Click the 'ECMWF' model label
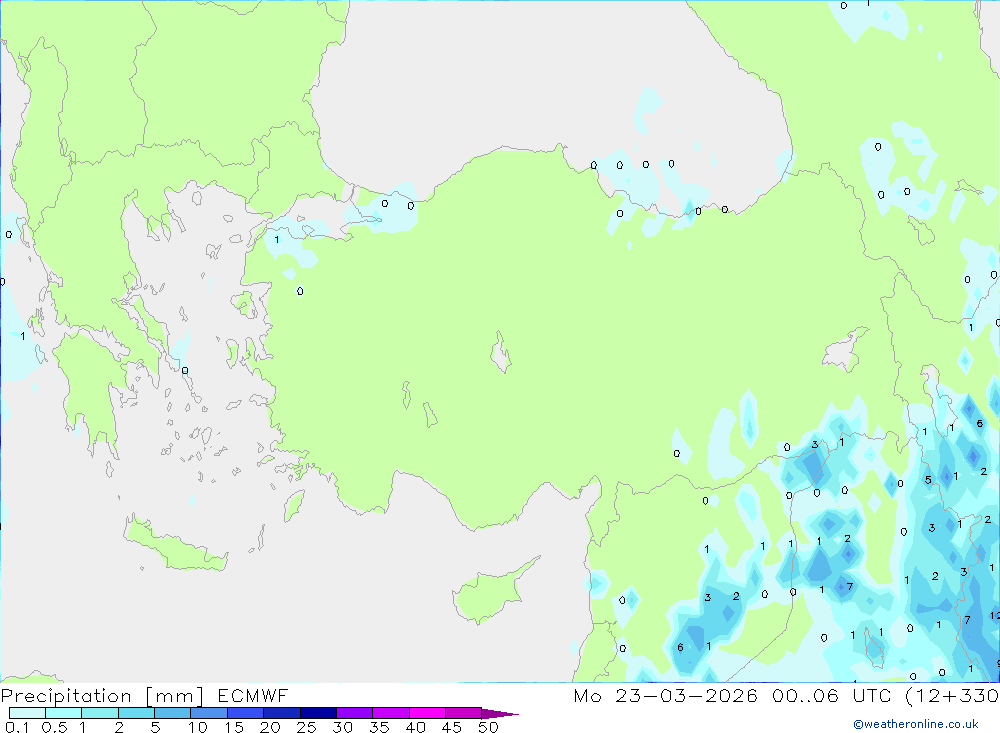 pyautogui.click(x=253, y=695)
